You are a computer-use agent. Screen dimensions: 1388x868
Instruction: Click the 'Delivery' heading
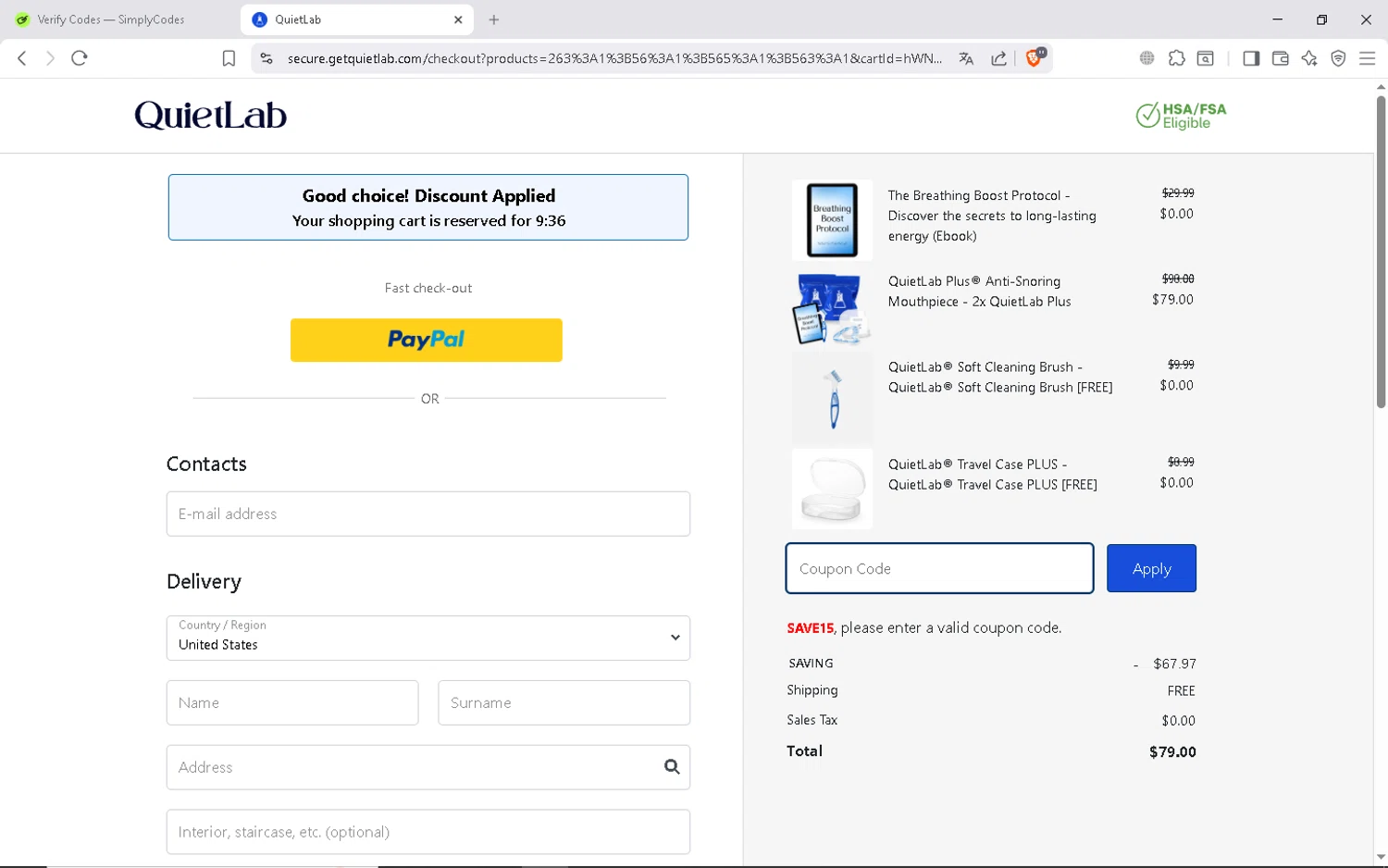[204, 581]
